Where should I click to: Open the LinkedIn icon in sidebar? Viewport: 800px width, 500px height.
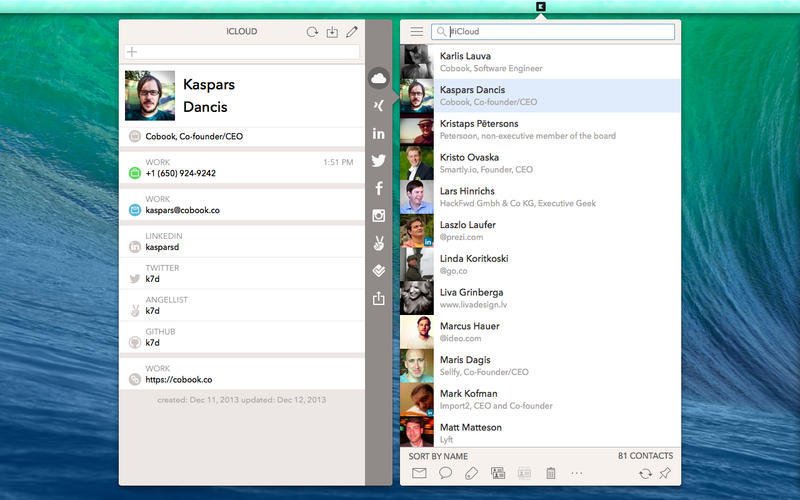click(x=378, y=133)
